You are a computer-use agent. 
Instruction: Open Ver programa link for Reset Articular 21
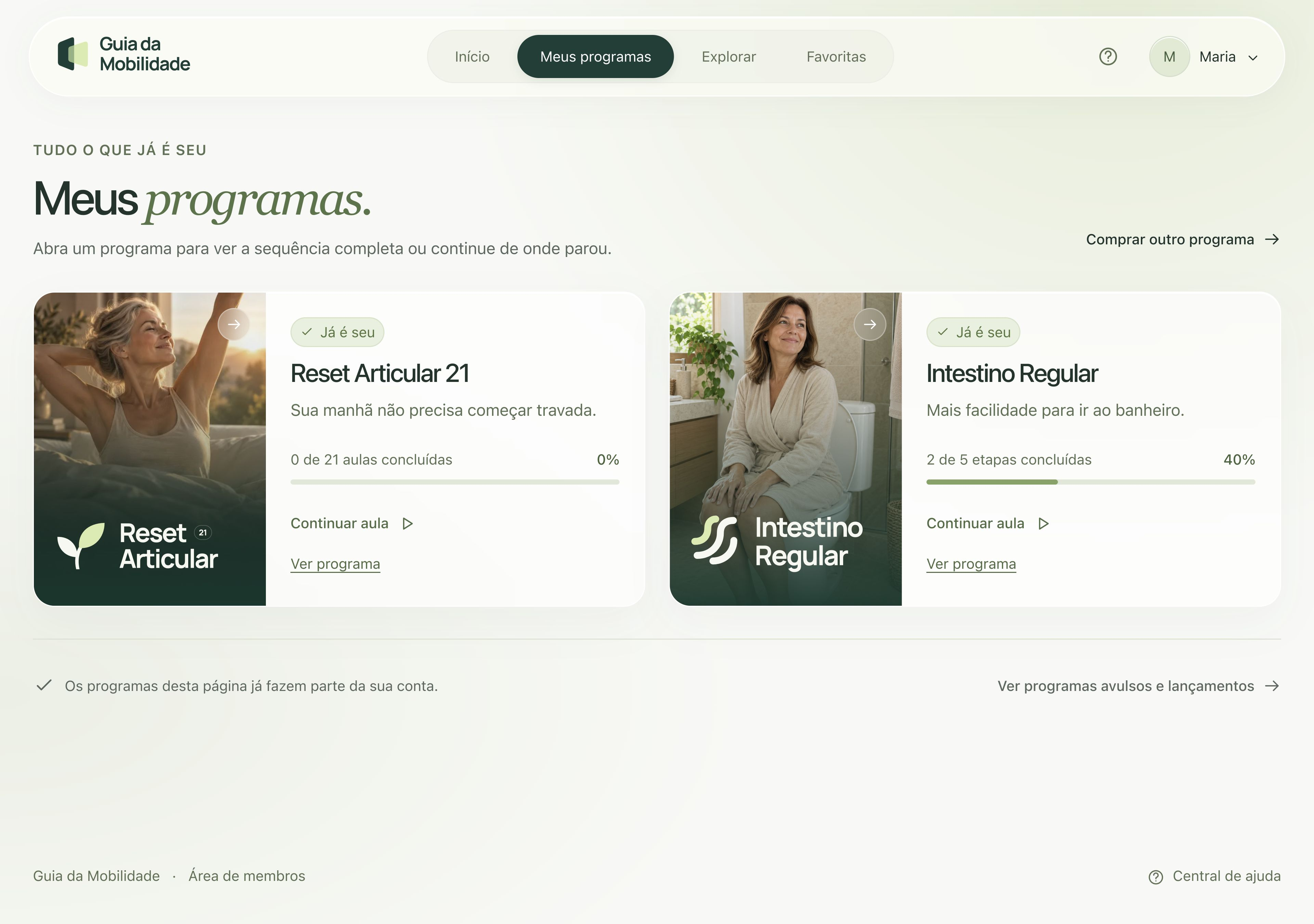tap(335, 564)
